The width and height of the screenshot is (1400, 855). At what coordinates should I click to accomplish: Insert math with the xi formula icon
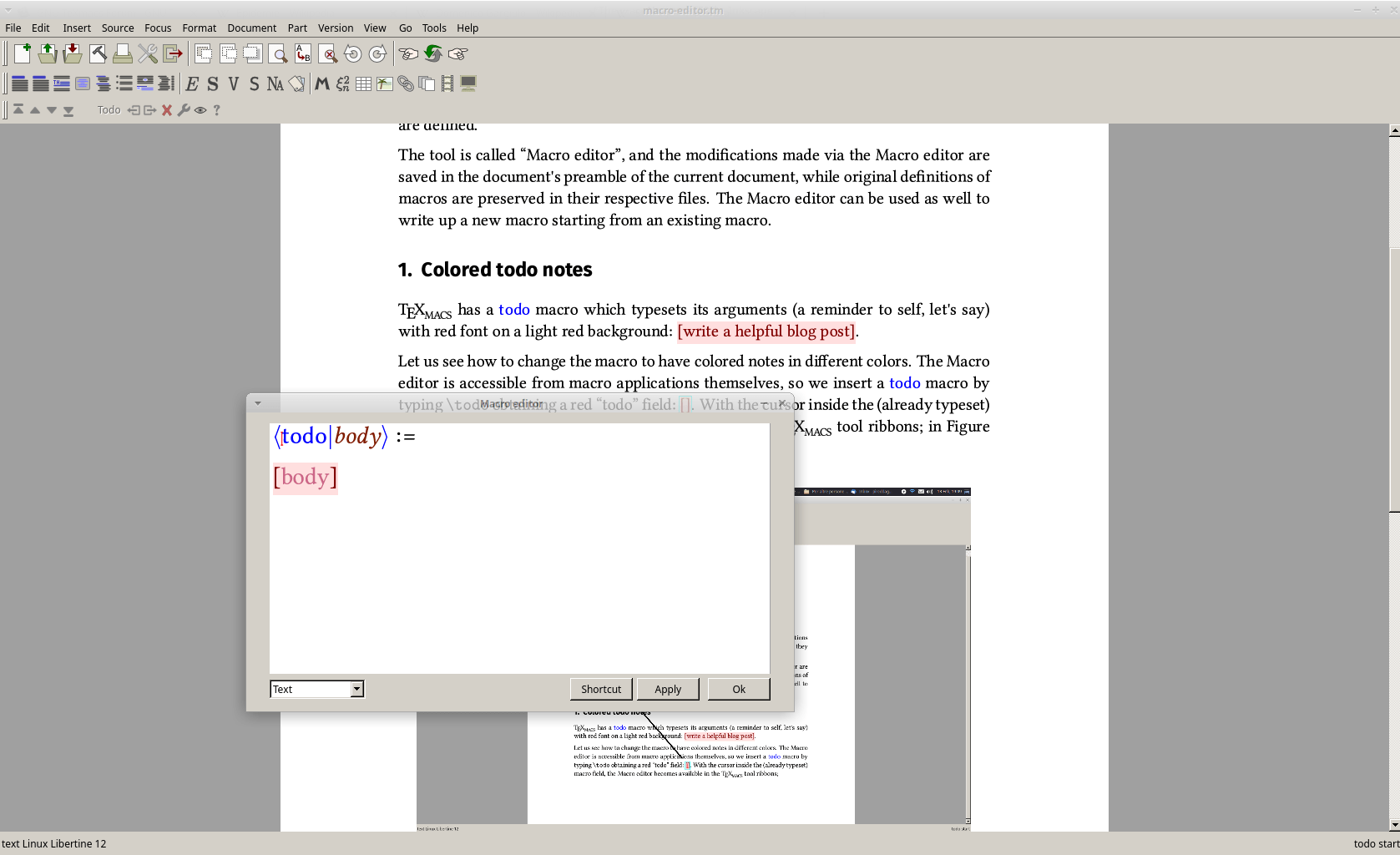tap(342, 83)
